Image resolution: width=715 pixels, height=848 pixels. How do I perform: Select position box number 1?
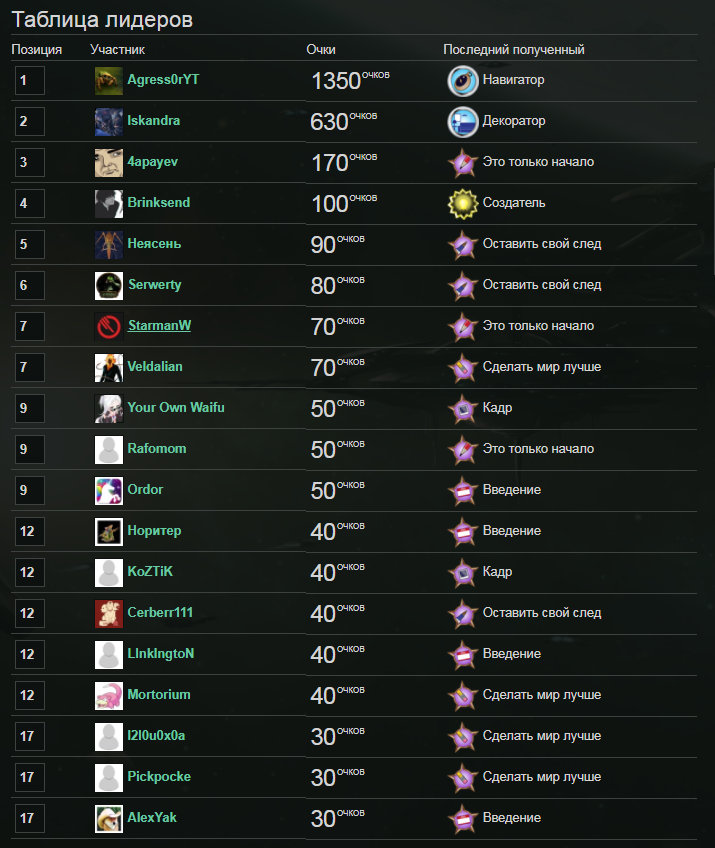pyautogui.click(x=30, y=80)
